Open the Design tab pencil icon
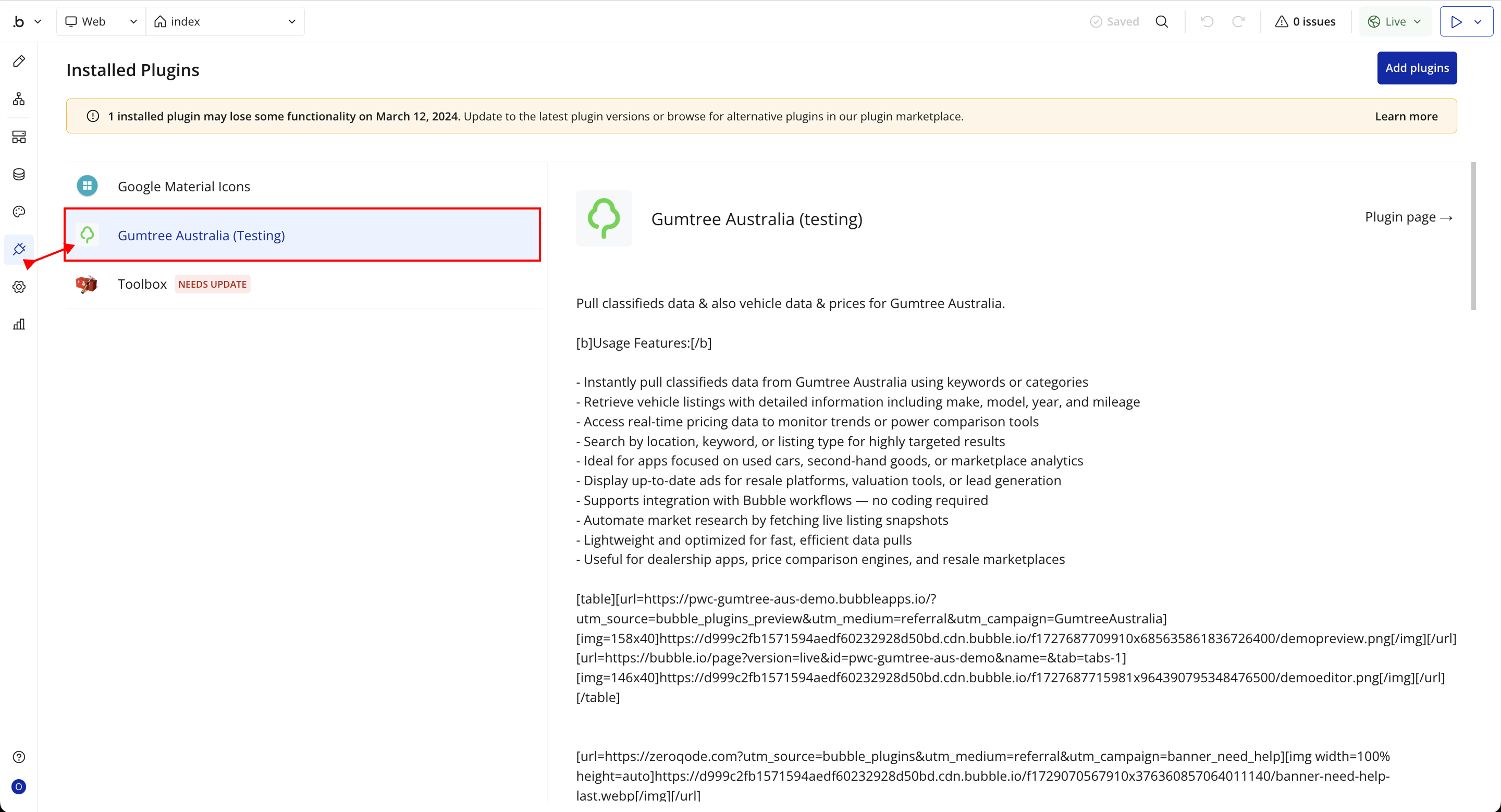This screenshot has height=812, width=1501. coord(19,61)
